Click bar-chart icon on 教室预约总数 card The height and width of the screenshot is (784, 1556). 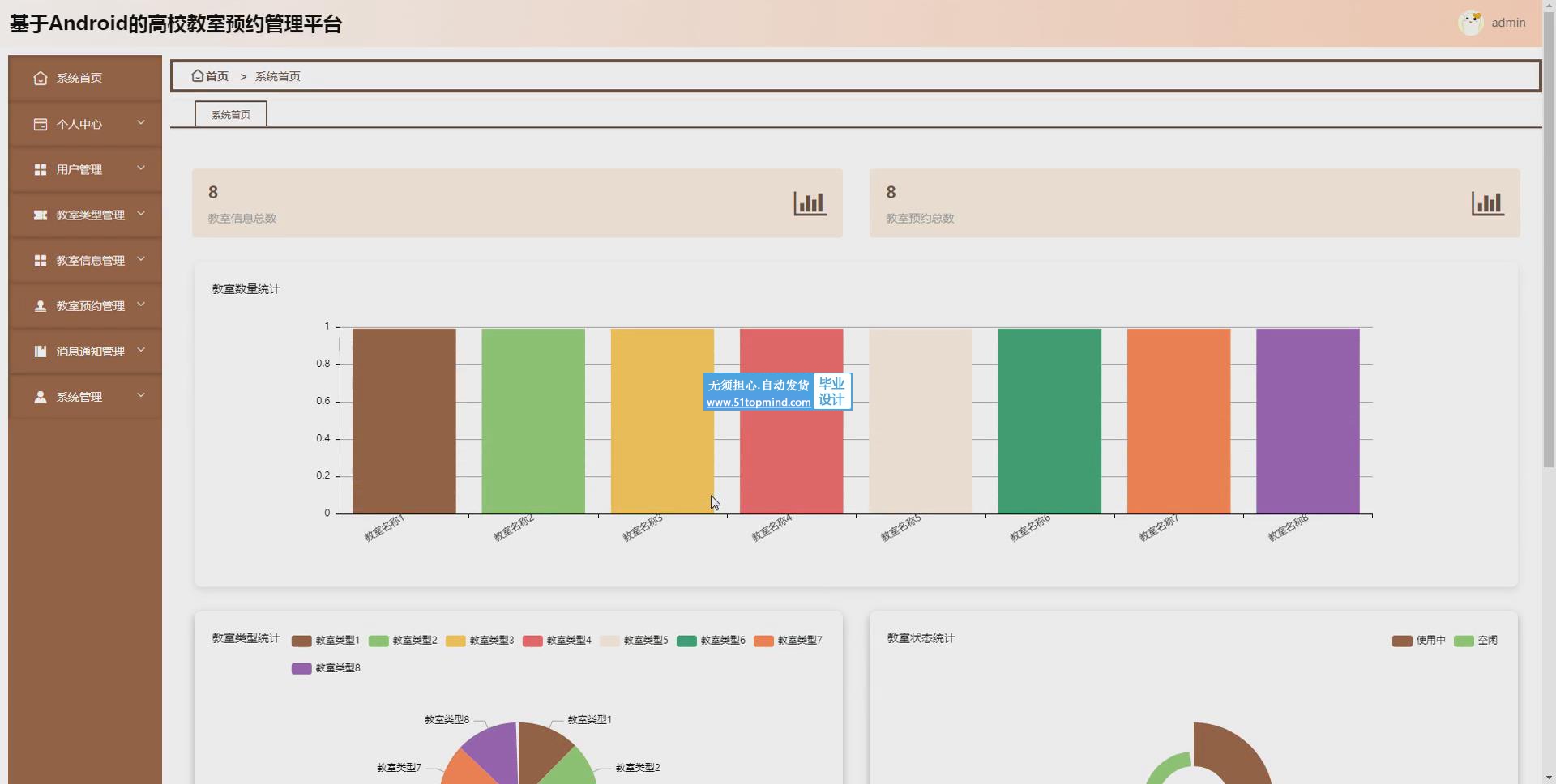point(1487,203)
